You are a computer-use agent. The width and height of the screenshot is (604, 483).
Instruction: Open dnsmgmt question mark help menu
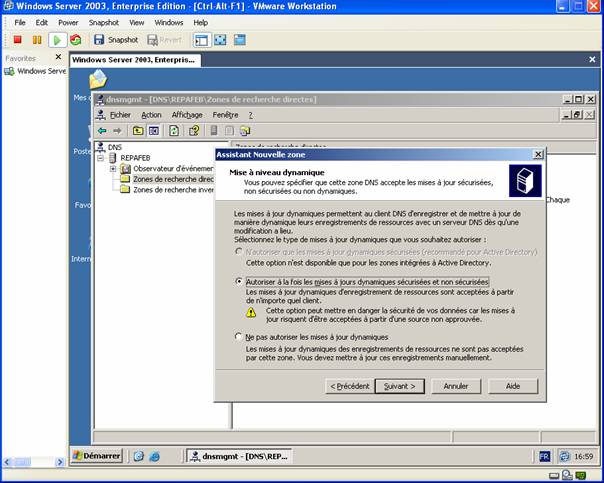click(250, 115)
